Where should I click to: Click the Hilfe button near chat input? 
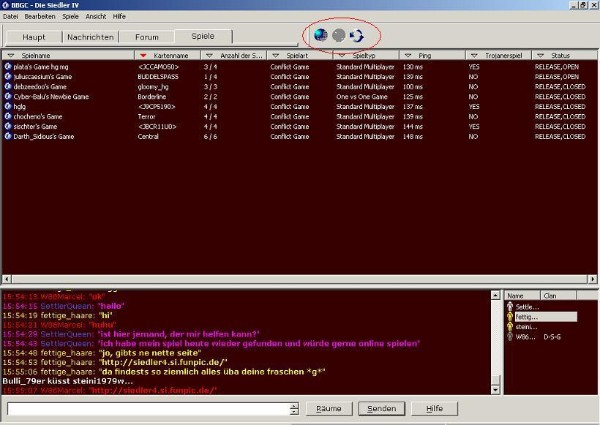434,409
